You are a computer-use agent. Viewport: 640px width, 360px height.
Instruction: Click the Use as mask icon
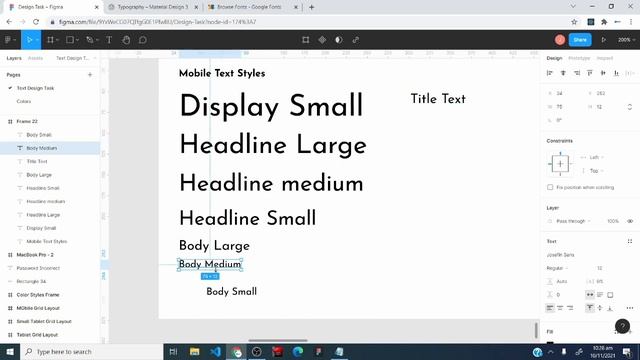[338, 40]
